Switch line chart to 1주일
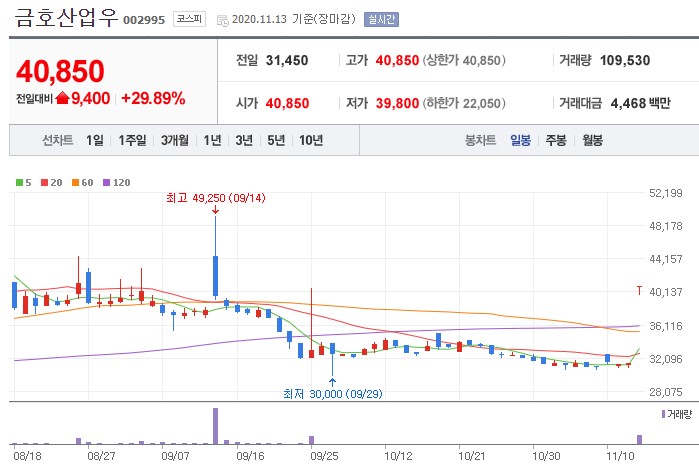Viewport: 699px width, 467px height. (x=132, y=140)
